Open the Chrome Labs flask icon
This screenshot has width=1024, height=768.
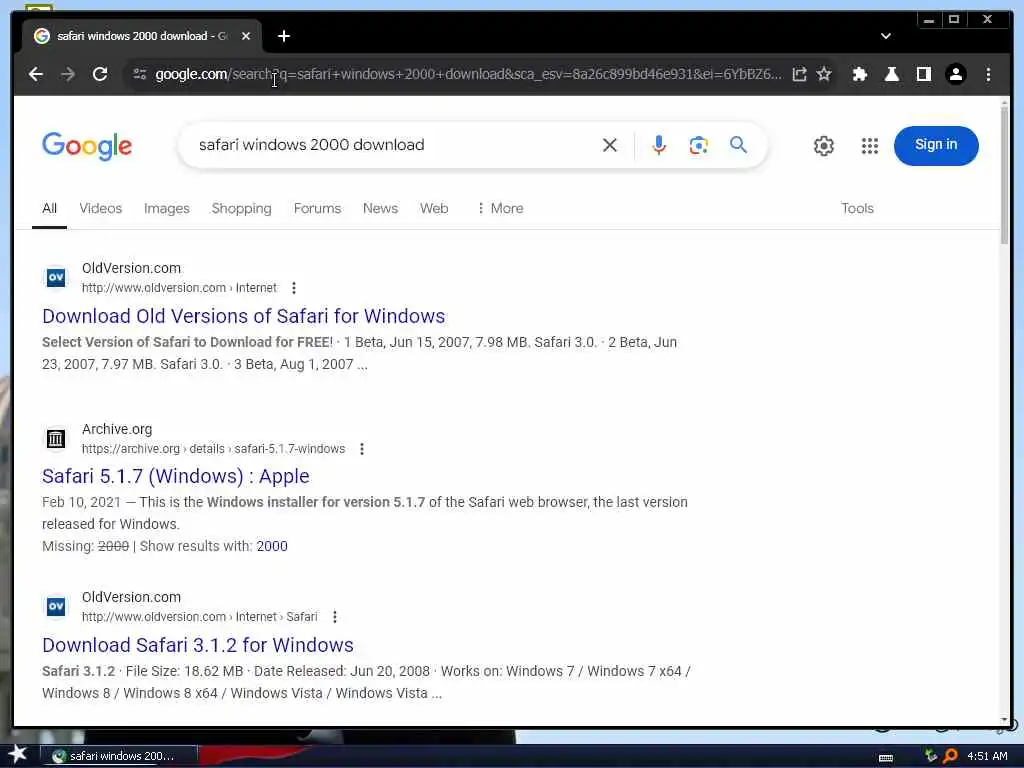click(x=891, y=74)
